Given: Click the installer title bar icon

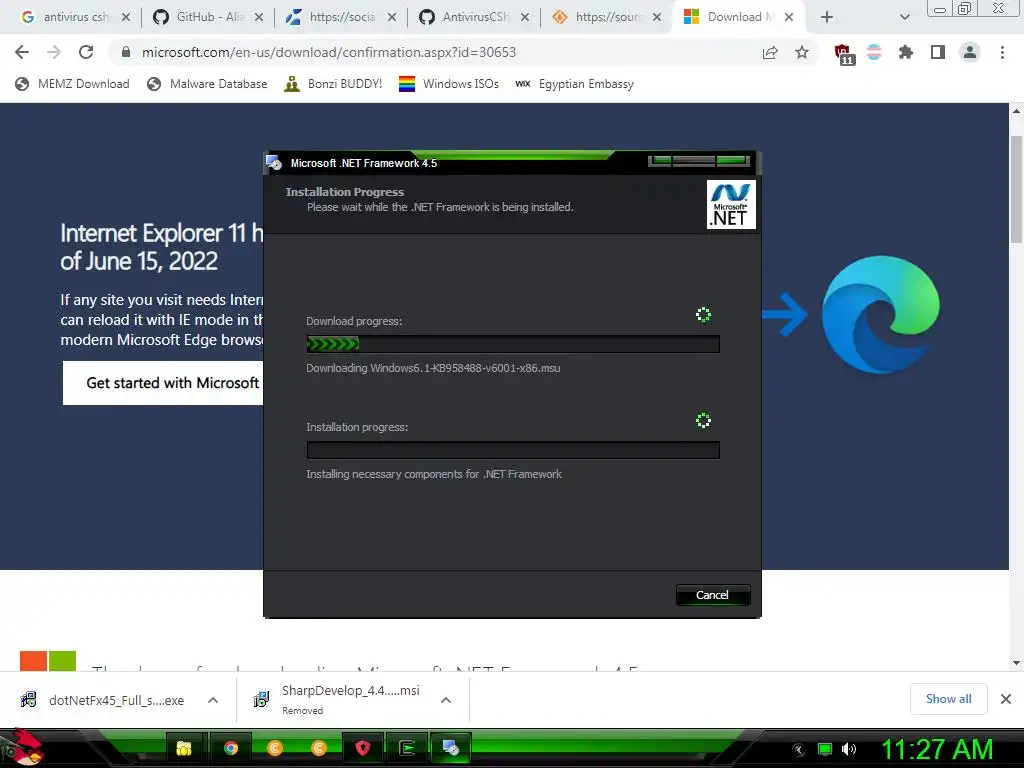Looking at the screenshot, I should click(x=274, y=163).
